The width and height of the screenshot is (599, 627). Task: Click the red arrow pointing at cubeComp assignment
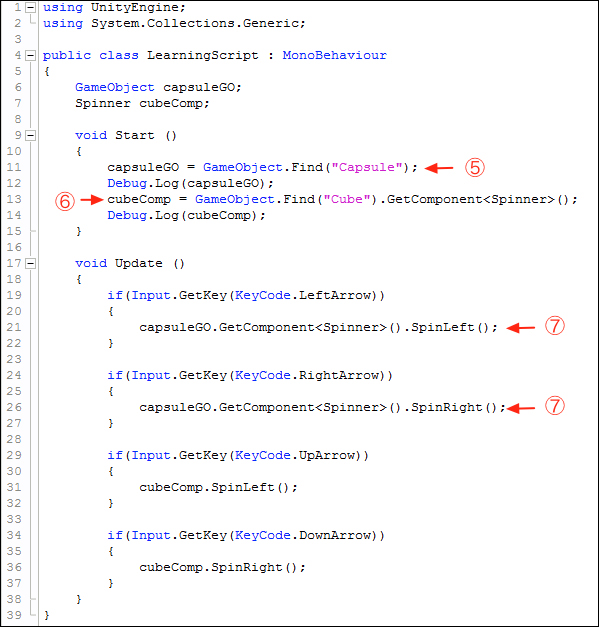tap(92, 200)
